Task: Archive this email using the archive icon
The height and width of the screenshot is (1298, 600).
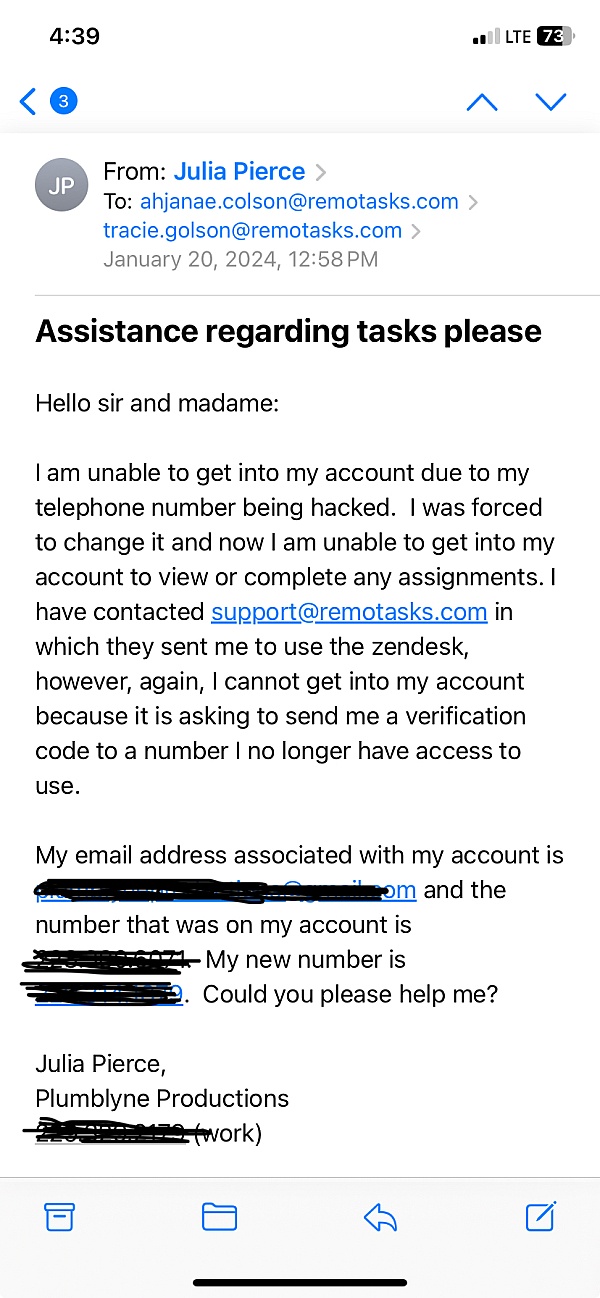Action: point(60,1216)
